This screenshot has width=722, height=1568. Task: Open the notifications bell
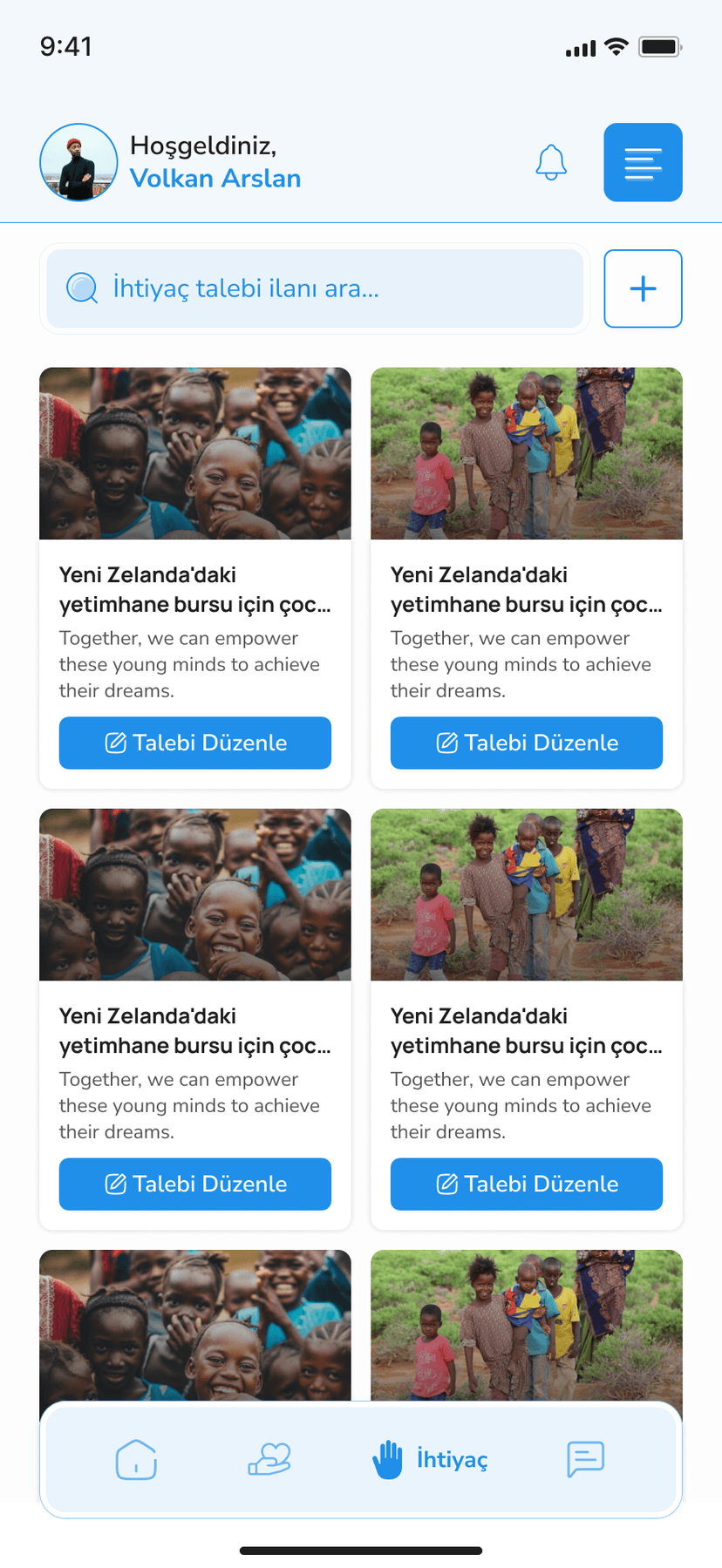coord(551,163)
